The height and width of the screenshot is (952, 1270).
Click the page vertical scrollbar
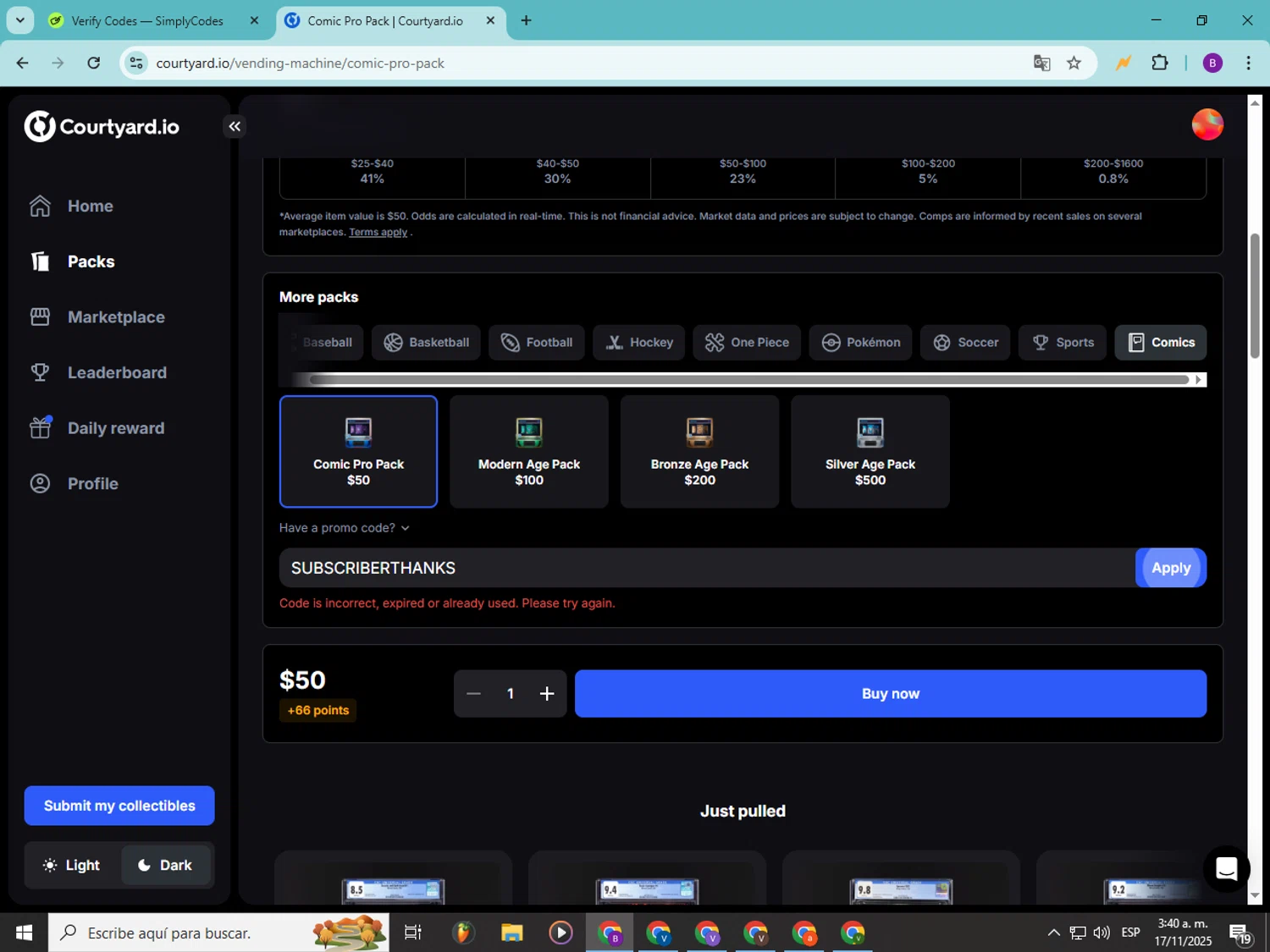(x=1255, y=296)
